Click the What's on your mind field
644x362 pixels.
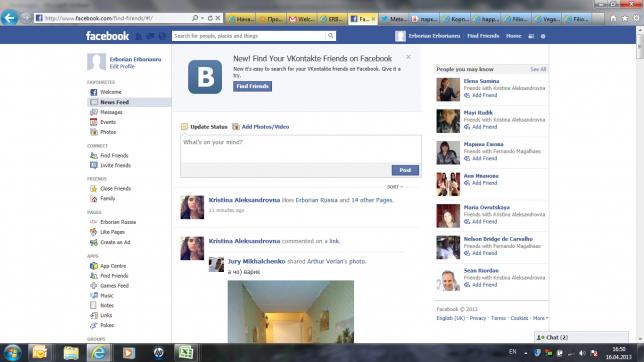pos(301,149)
